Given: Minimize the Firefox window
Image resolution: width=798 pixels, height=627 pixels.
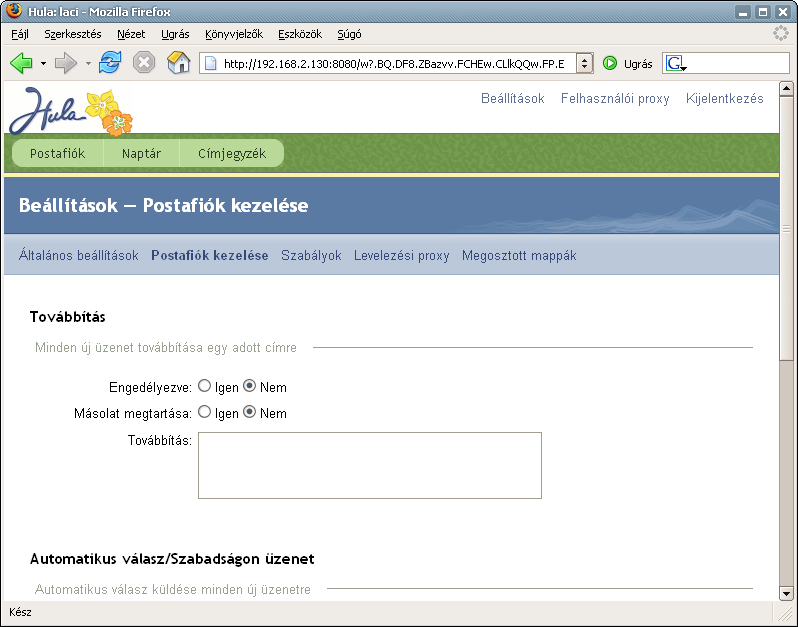Looking at the screenshot, I should [744, 11].
